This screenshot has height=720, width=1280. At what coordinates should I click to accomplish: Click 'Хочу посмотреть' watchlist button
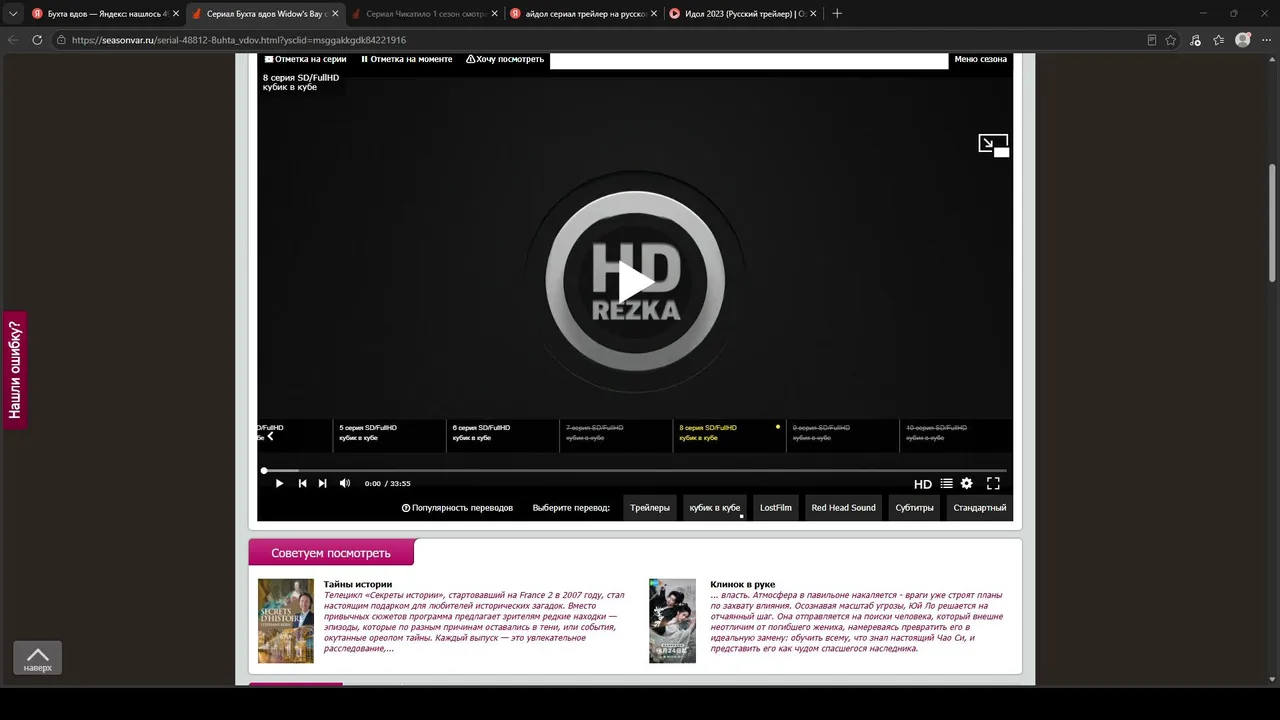pyautogui.click(x=505, y=59)
